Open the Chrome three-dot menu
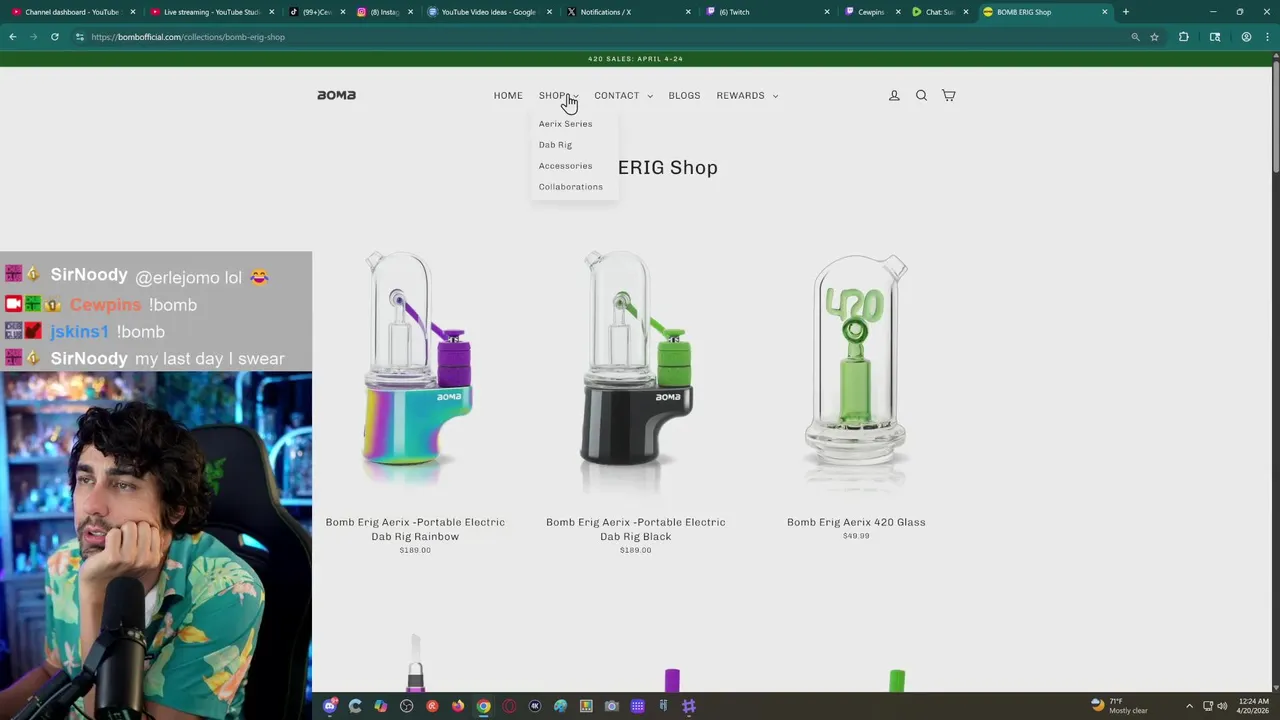This screenshot has width=1280, height=720. click(1268, 37)
